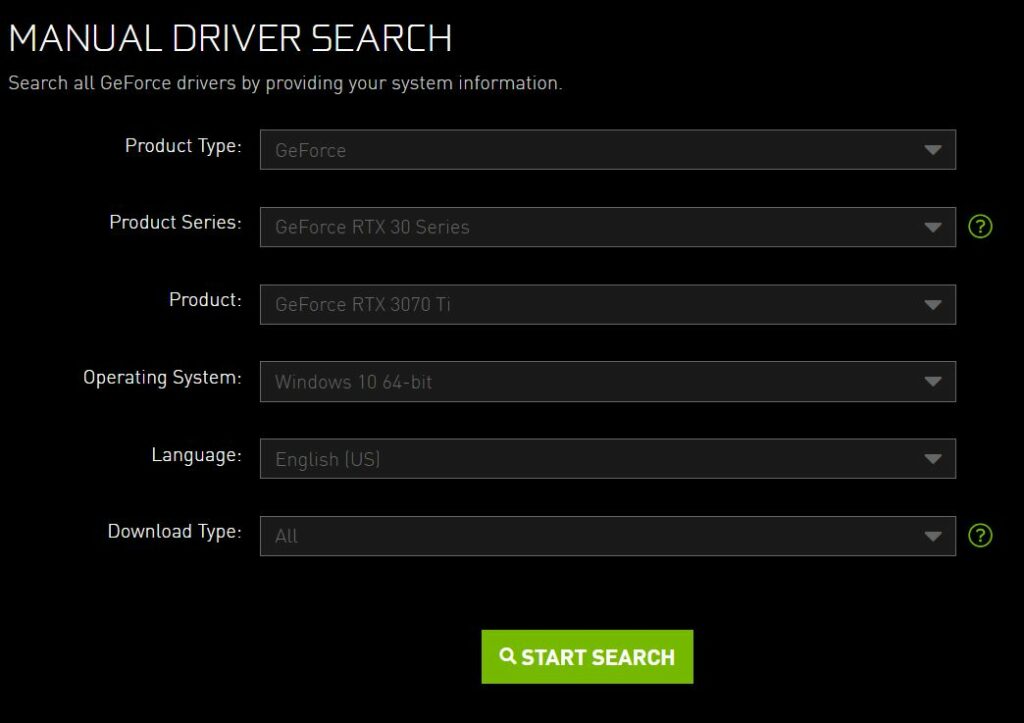This screenshot has height=723, width=1024.
Task: Click the arrow icon in the Download Type field
Action: coord(932,536)
